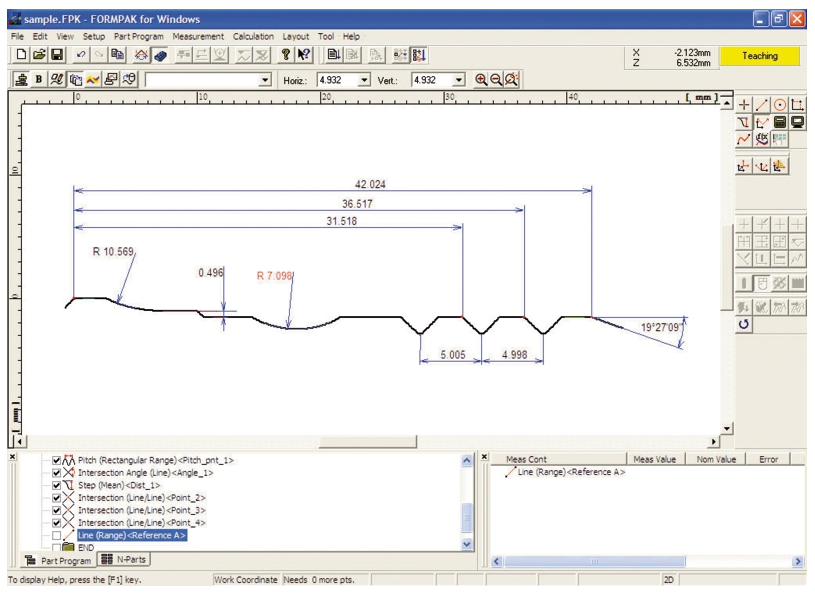Click the context help arrow icon

coord(304,56)
